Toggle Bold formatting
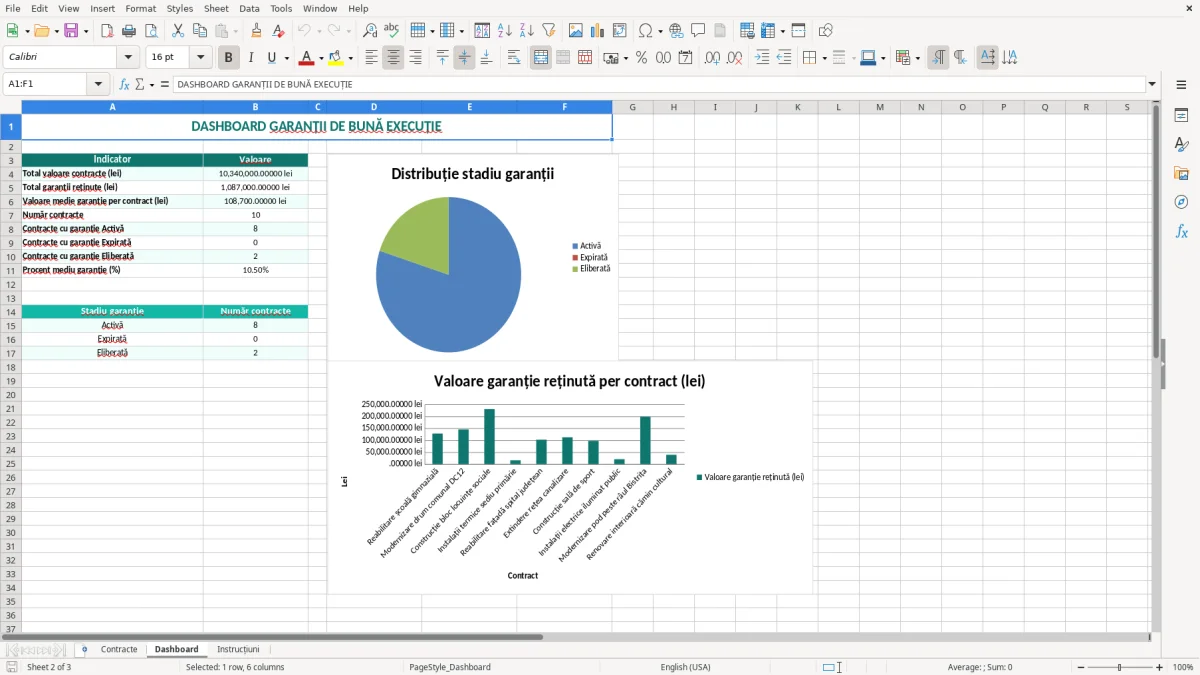The width and height of the screenshot is (1200, 675). click(x=229, y=58)
